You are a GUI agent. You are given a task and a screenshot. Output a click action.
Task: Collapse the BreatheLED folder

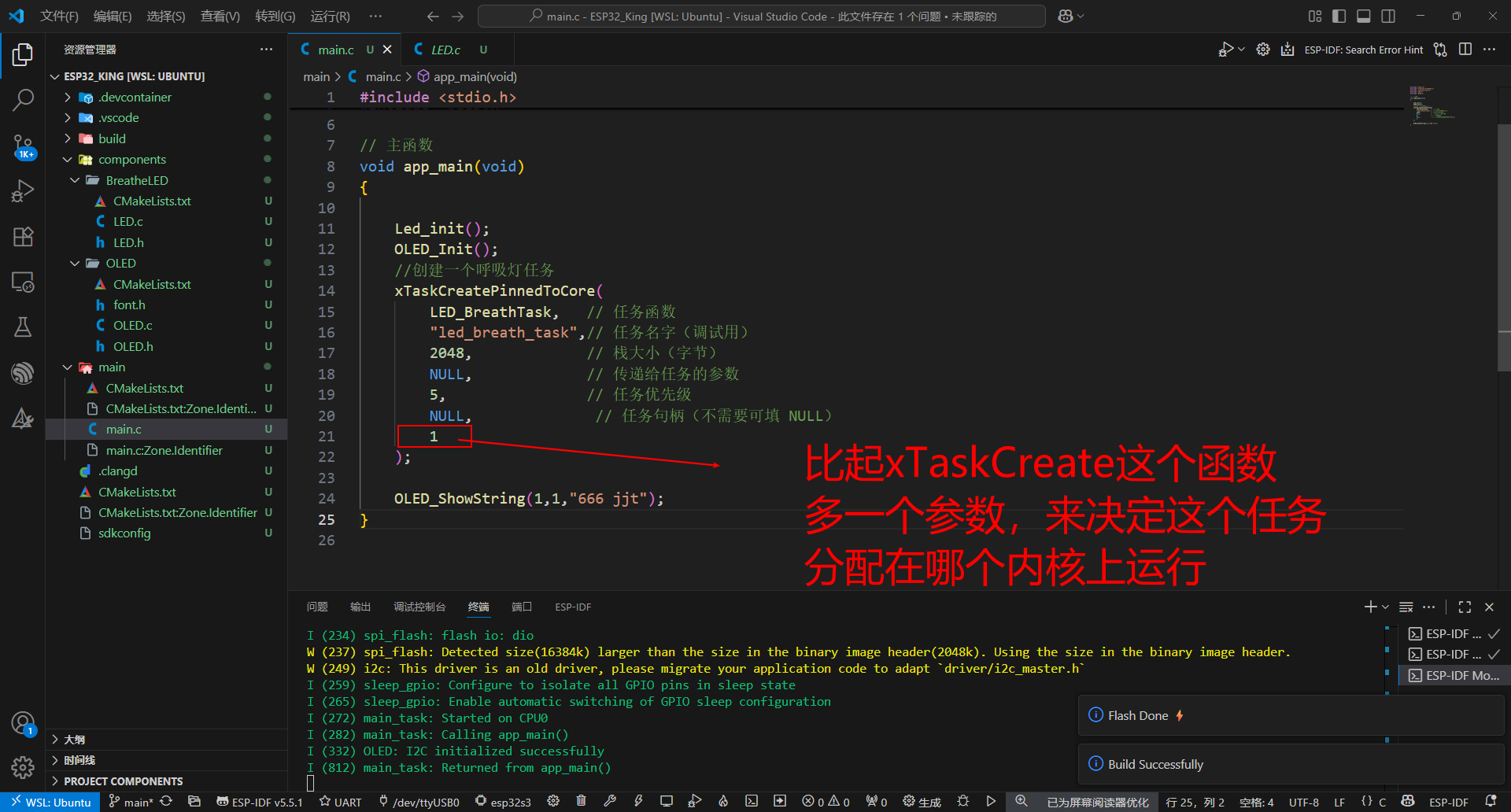pos(75,180)
